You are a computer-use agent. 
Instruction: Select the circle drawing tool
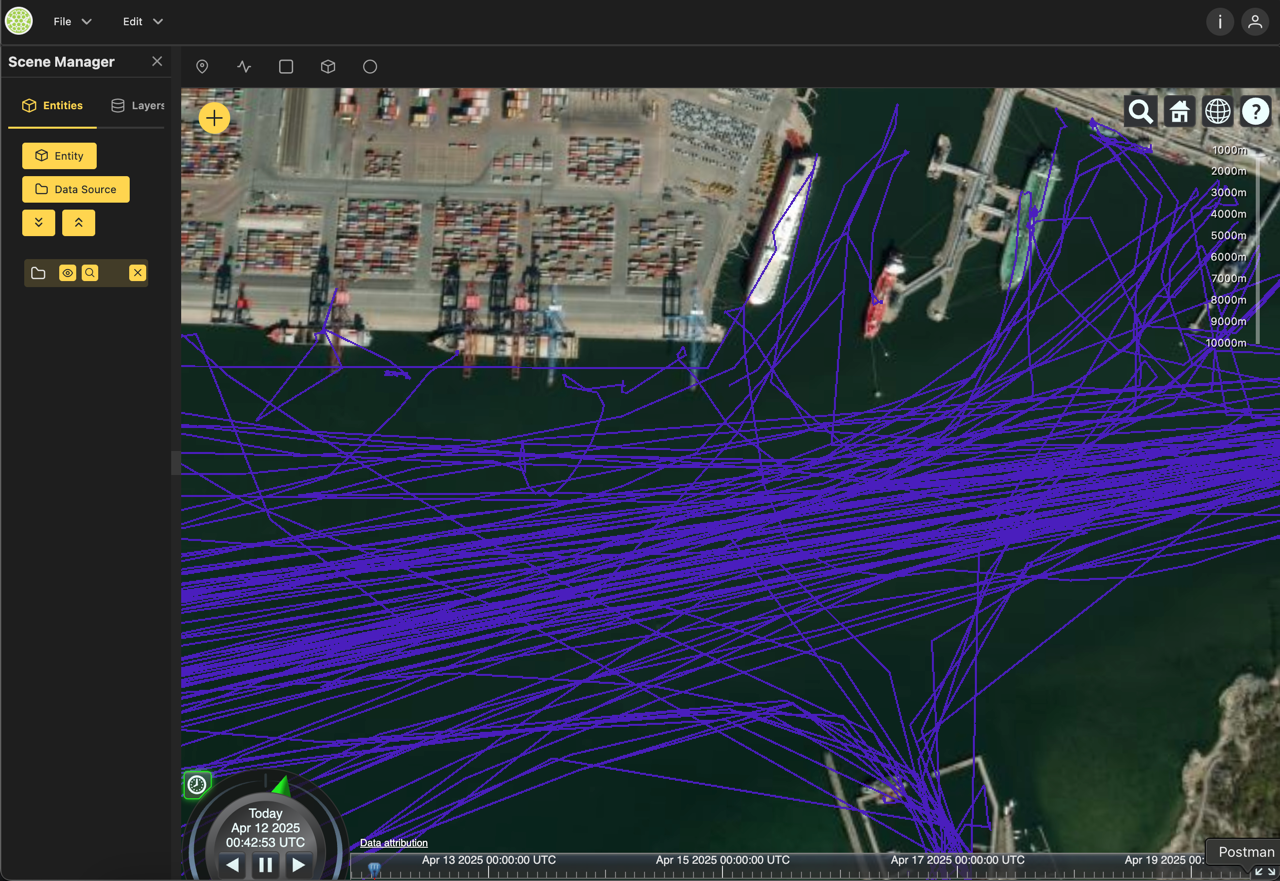370,67
